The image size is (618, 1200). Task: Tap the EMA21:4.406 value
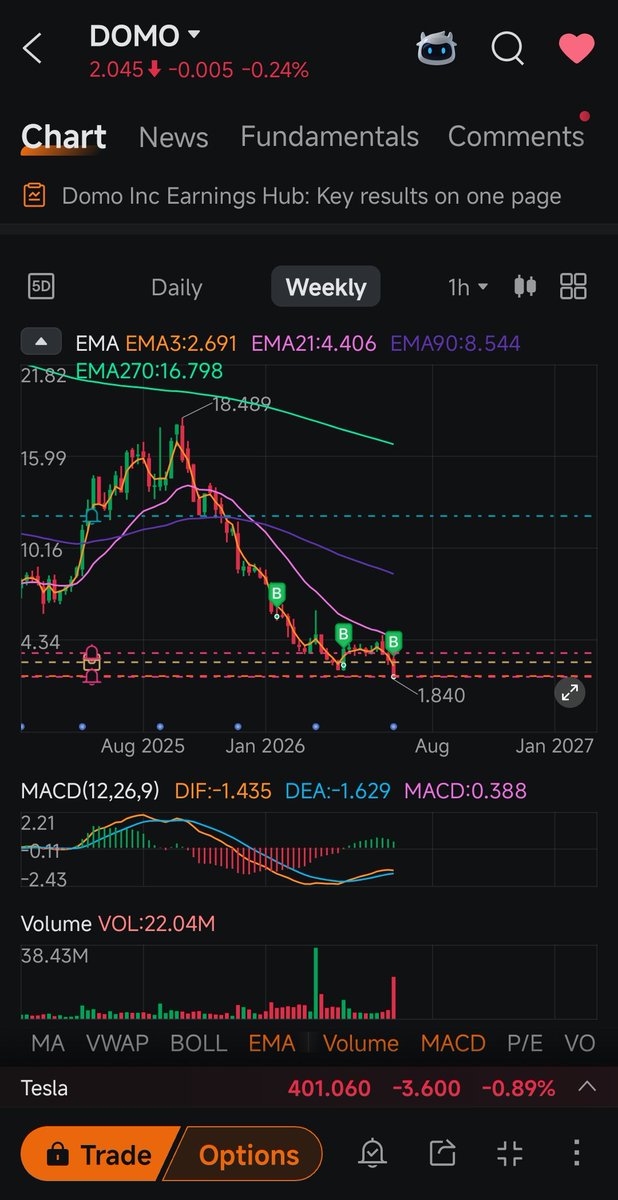point(314,344)
